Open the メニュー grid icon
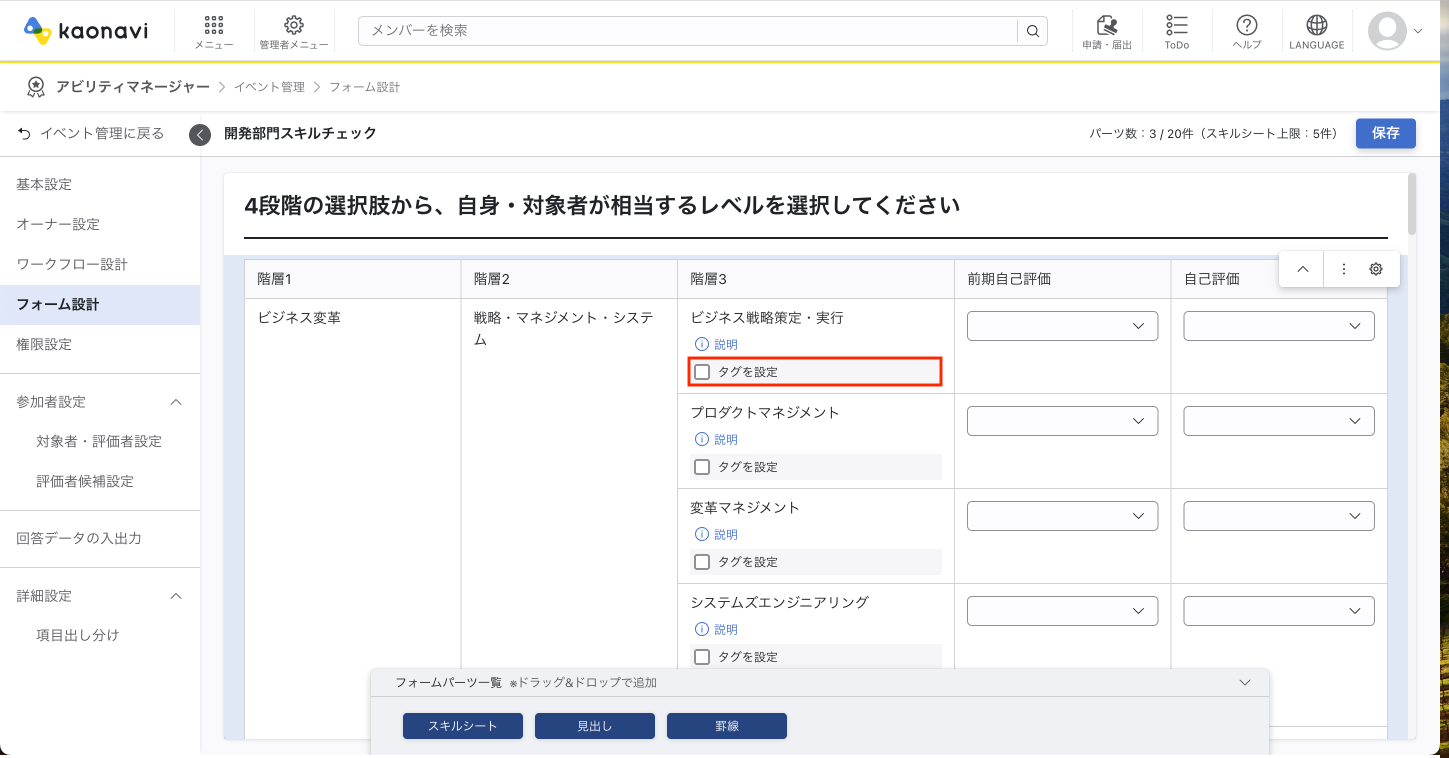 click(x=213, y=30)
